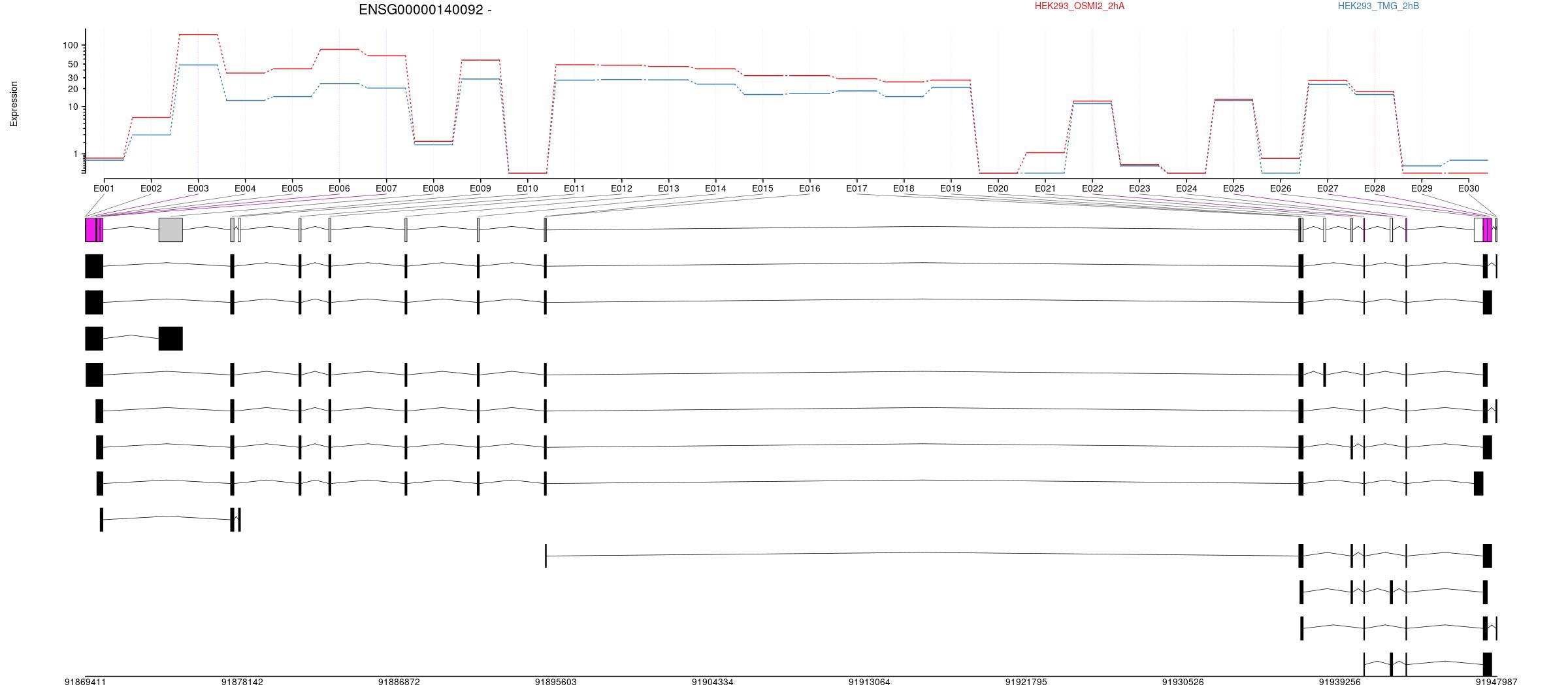Click second exon of the two-exon transcript

(171, 339)
